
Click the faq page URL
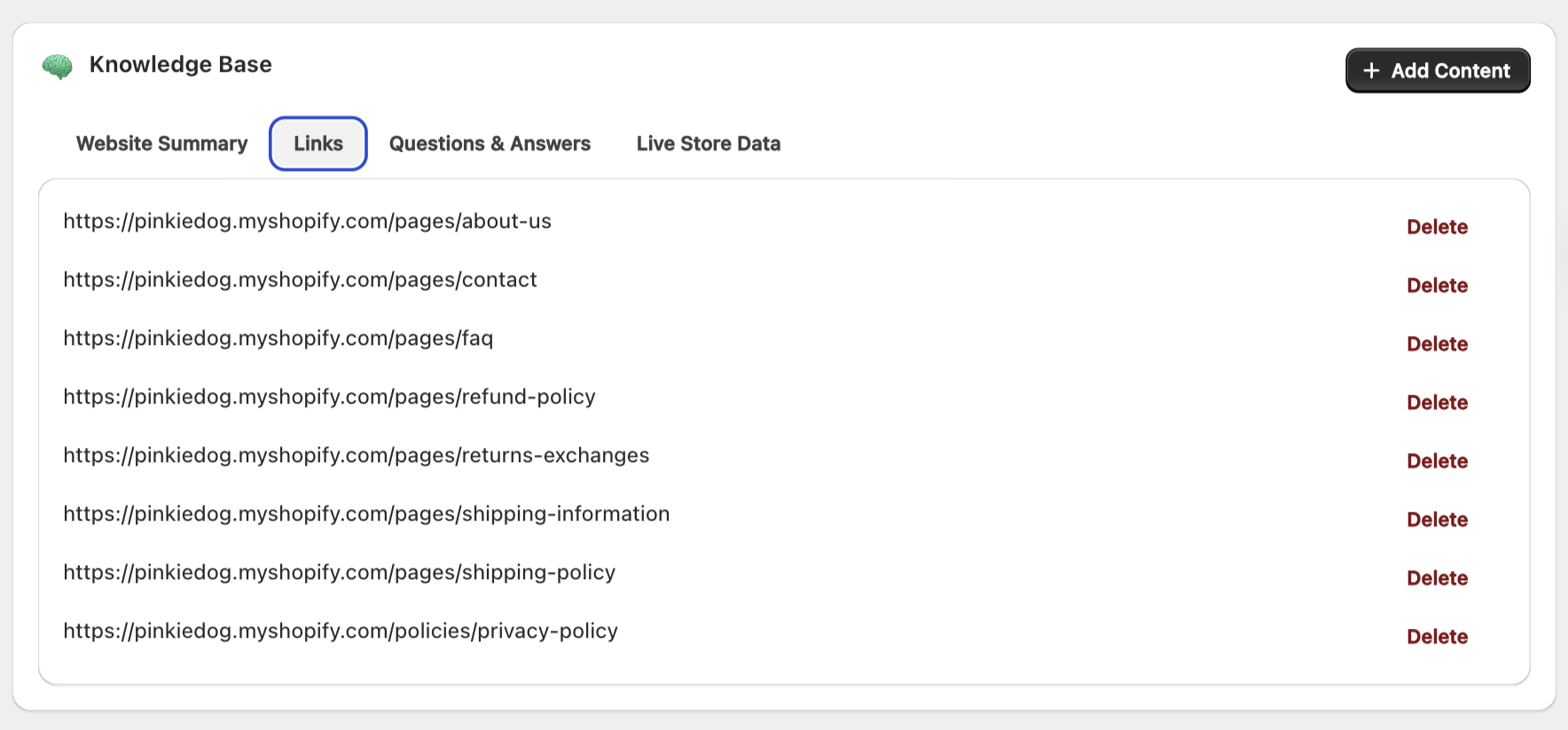(278, 339)
